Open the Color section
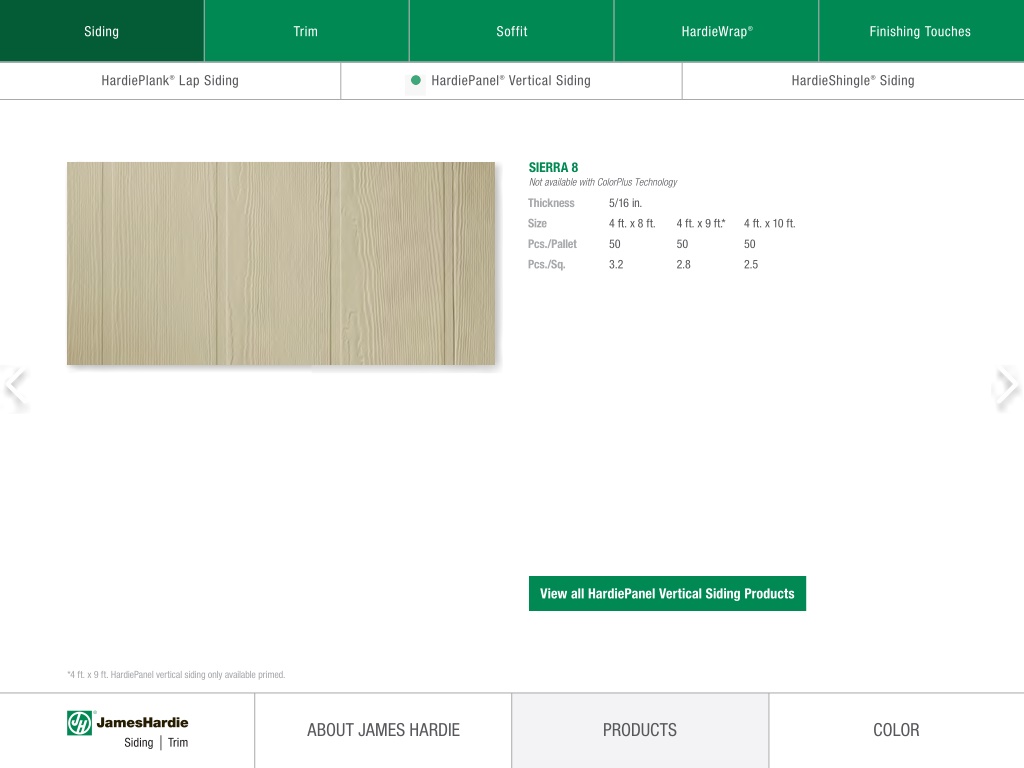 pyautogui.click(x=897, y=730)
